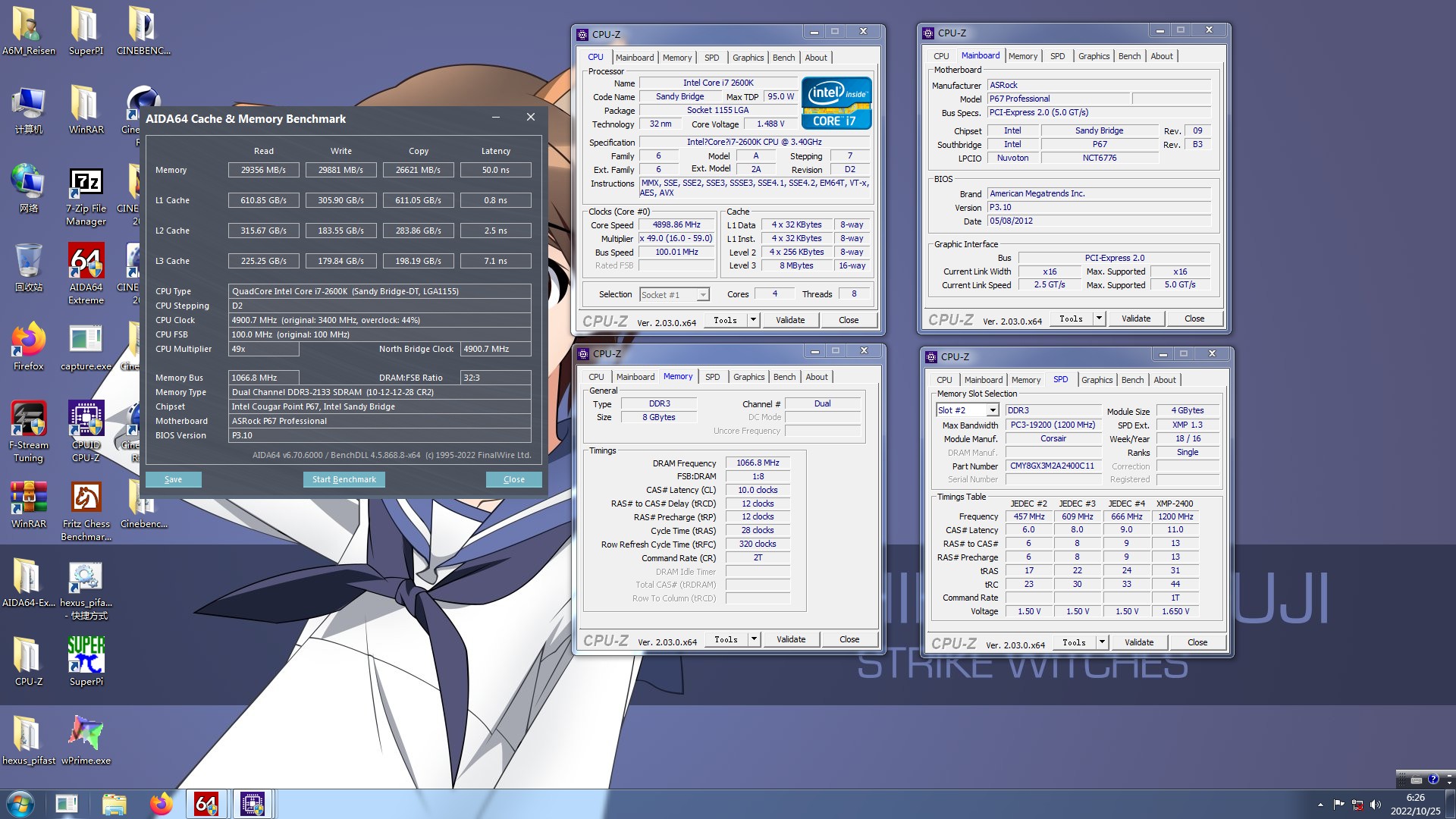Open the CPU-Z folder on desktop
Screen dimensions: 1456x819
point(29,662)
